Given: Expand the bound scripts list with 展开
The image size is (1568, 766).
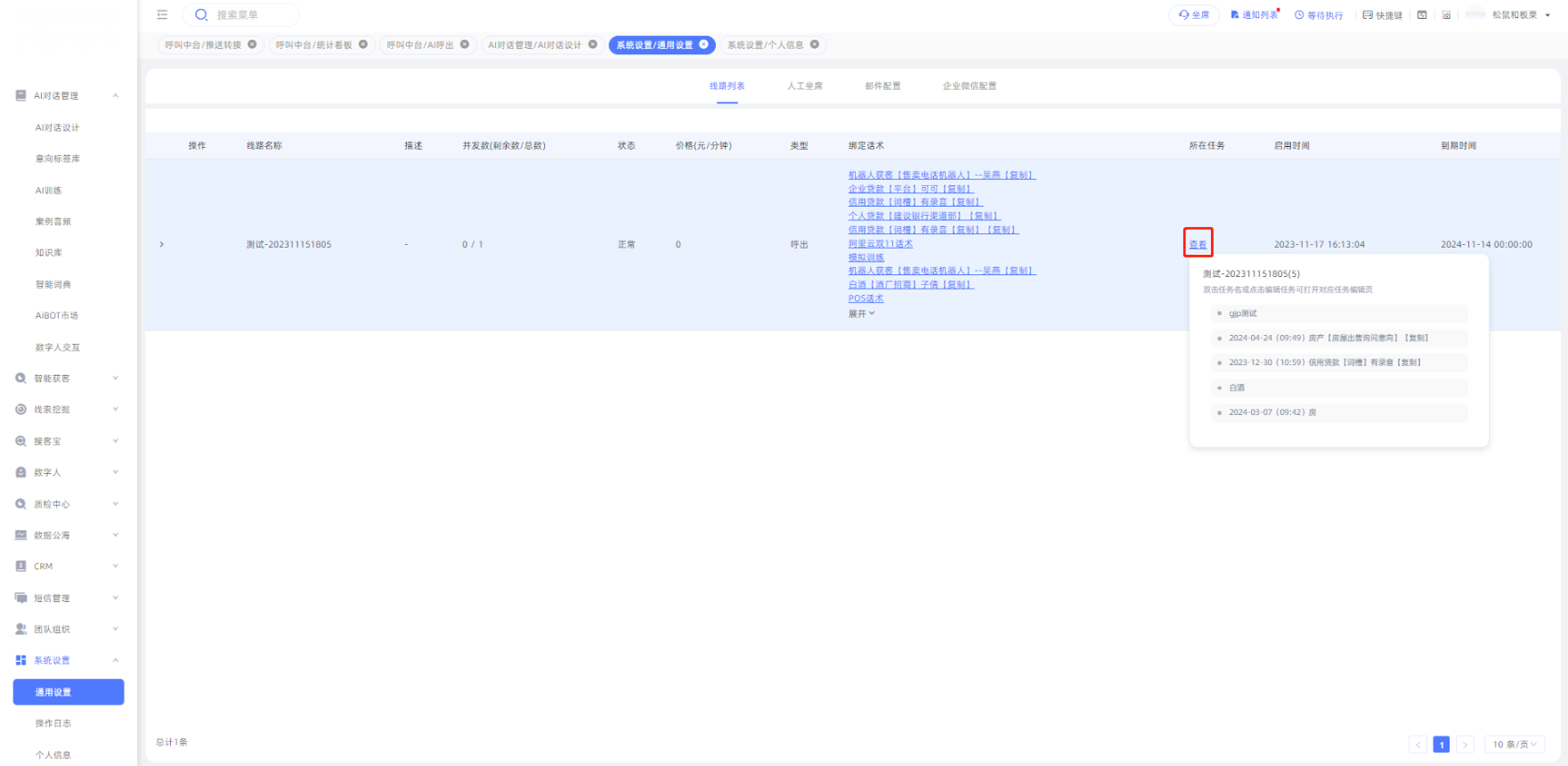Looking at the screenshot, I should [861, 314].
